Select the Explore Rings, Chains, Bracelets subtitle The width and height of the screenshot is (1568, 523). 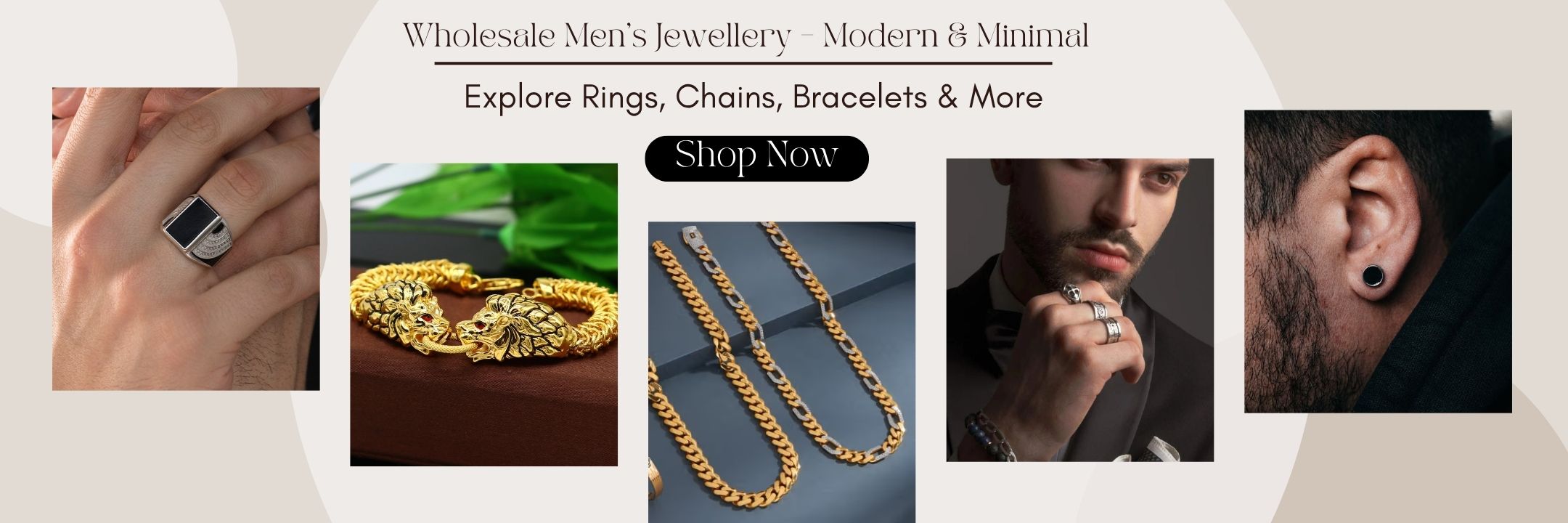[x=754, y=97]
